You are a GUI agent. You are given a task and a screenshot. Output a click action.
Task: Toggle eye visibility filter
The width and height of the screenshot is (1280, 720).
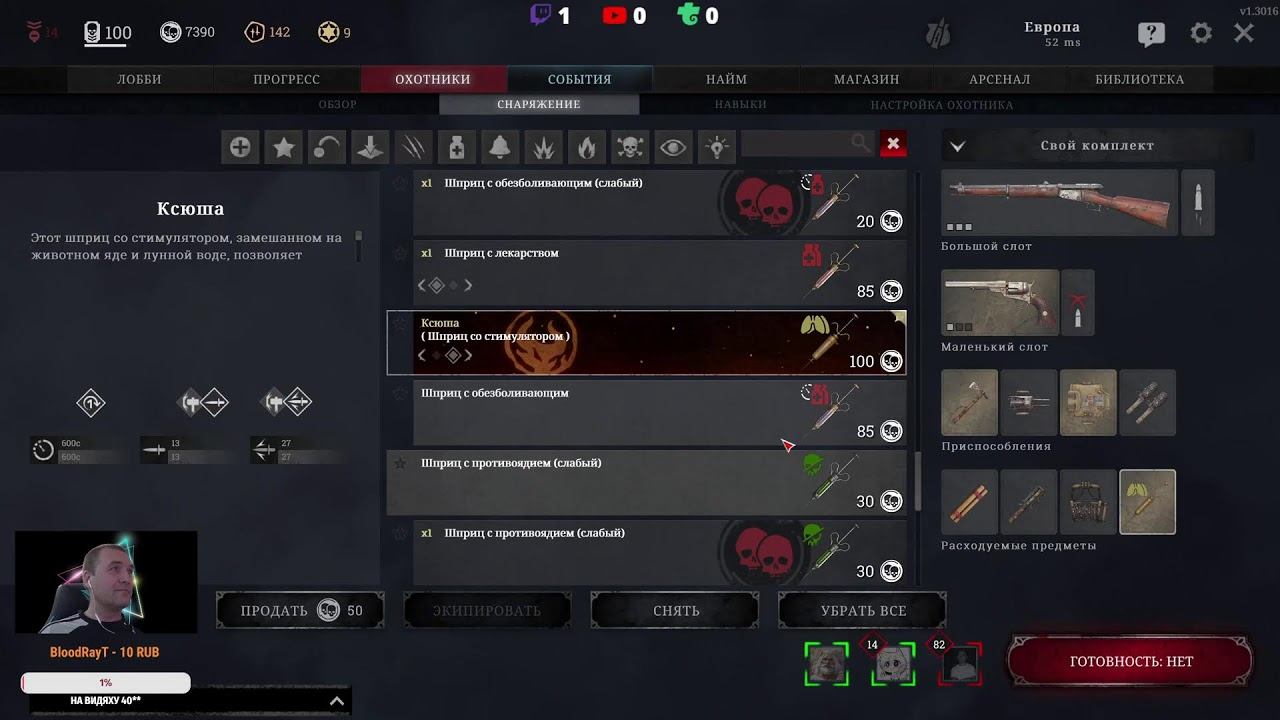(x=673, y=147)
